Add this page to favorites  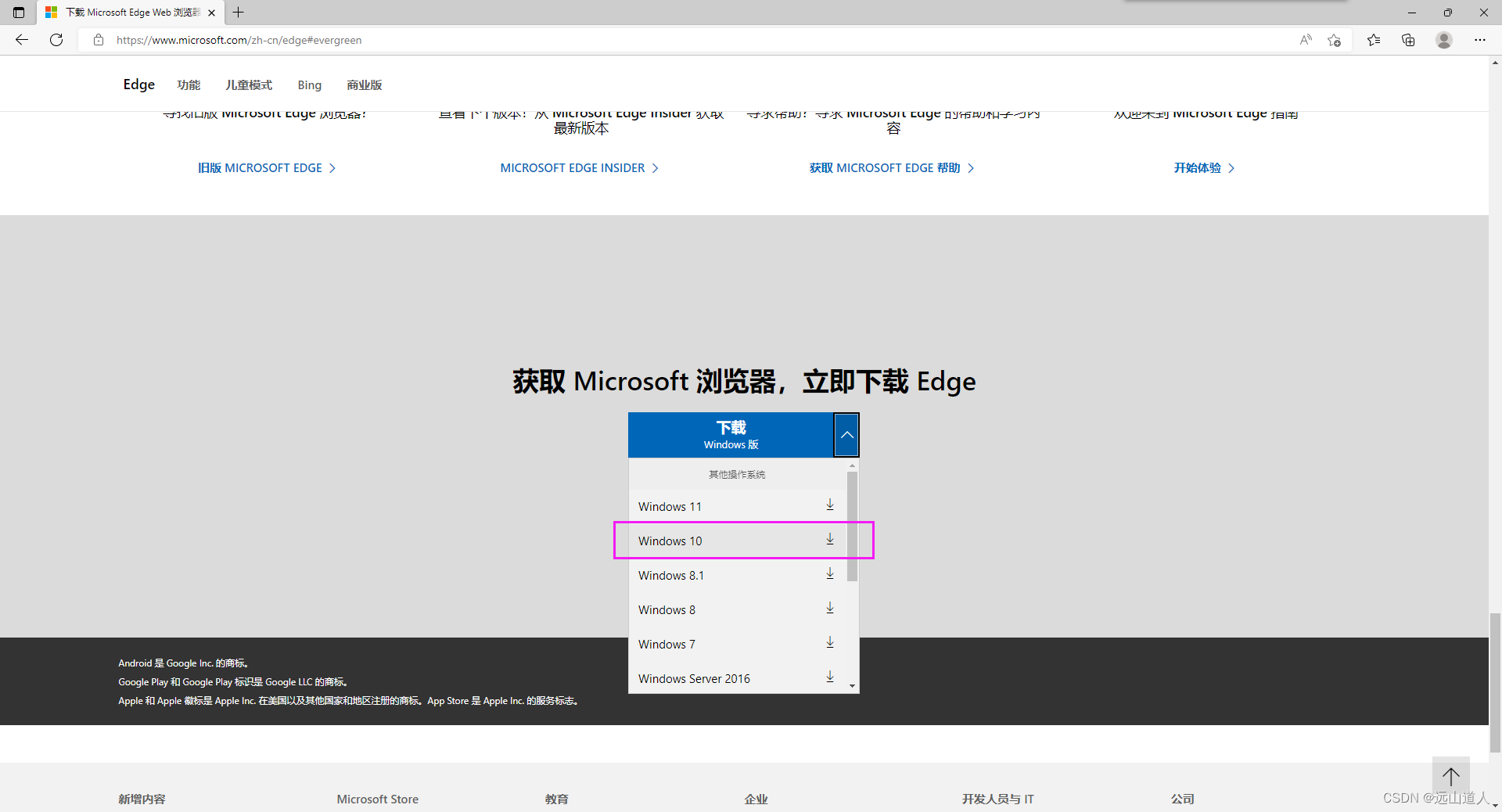[x=1335, y=40]
